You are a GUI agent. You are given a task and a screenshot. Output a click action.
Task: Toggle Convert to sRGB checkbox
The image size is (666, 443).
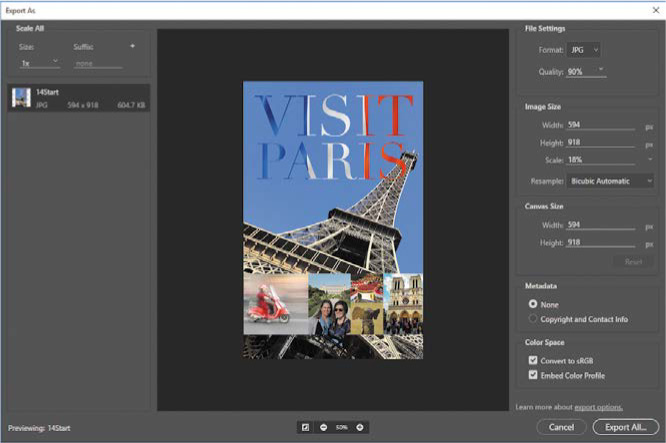(533, 360)
